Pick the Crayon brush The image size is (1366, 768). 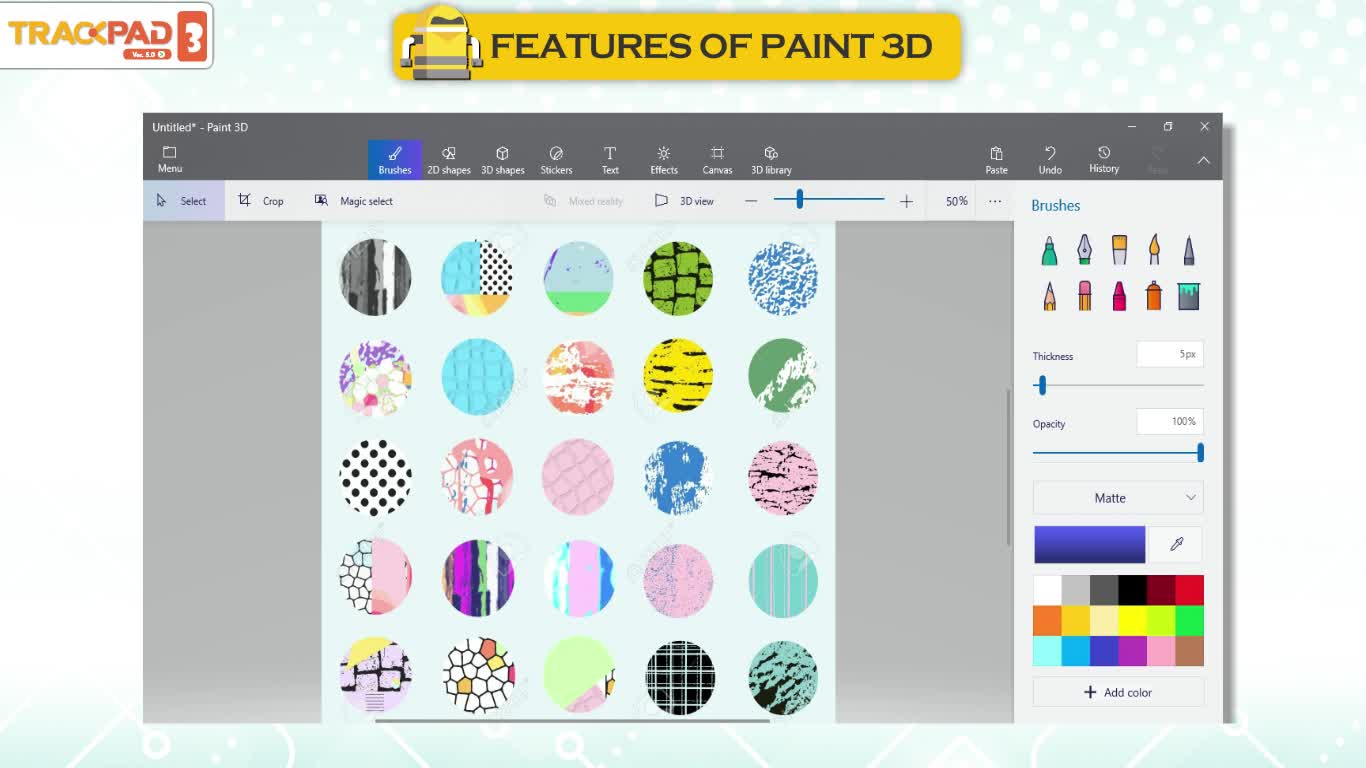coord(1119,296)
